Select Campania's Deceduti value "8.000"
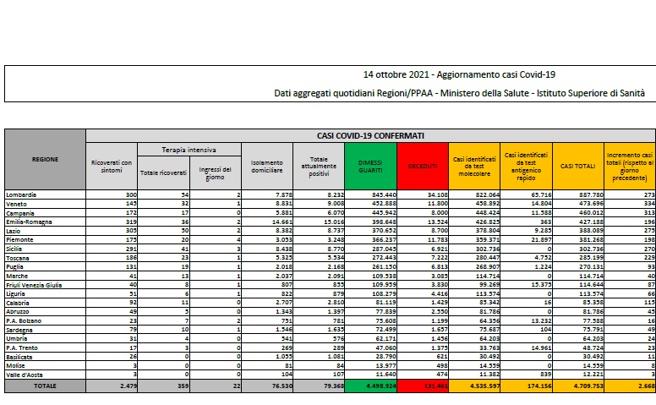 point(439,213)
